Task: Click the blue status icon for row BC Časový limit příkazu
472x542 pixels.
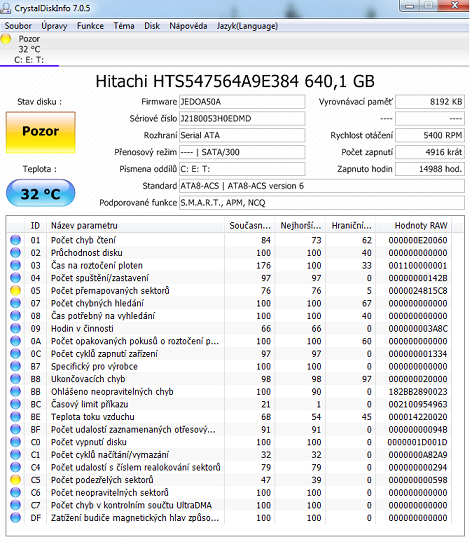Action: pyautogui.click(x=15, y=404)
